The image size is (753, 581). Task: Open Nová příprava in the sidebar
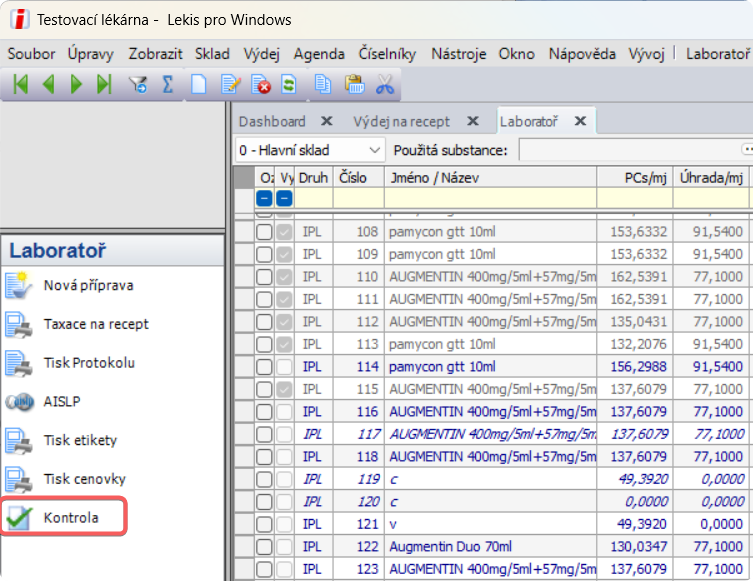pyautogui.click(x=88, y=285)
